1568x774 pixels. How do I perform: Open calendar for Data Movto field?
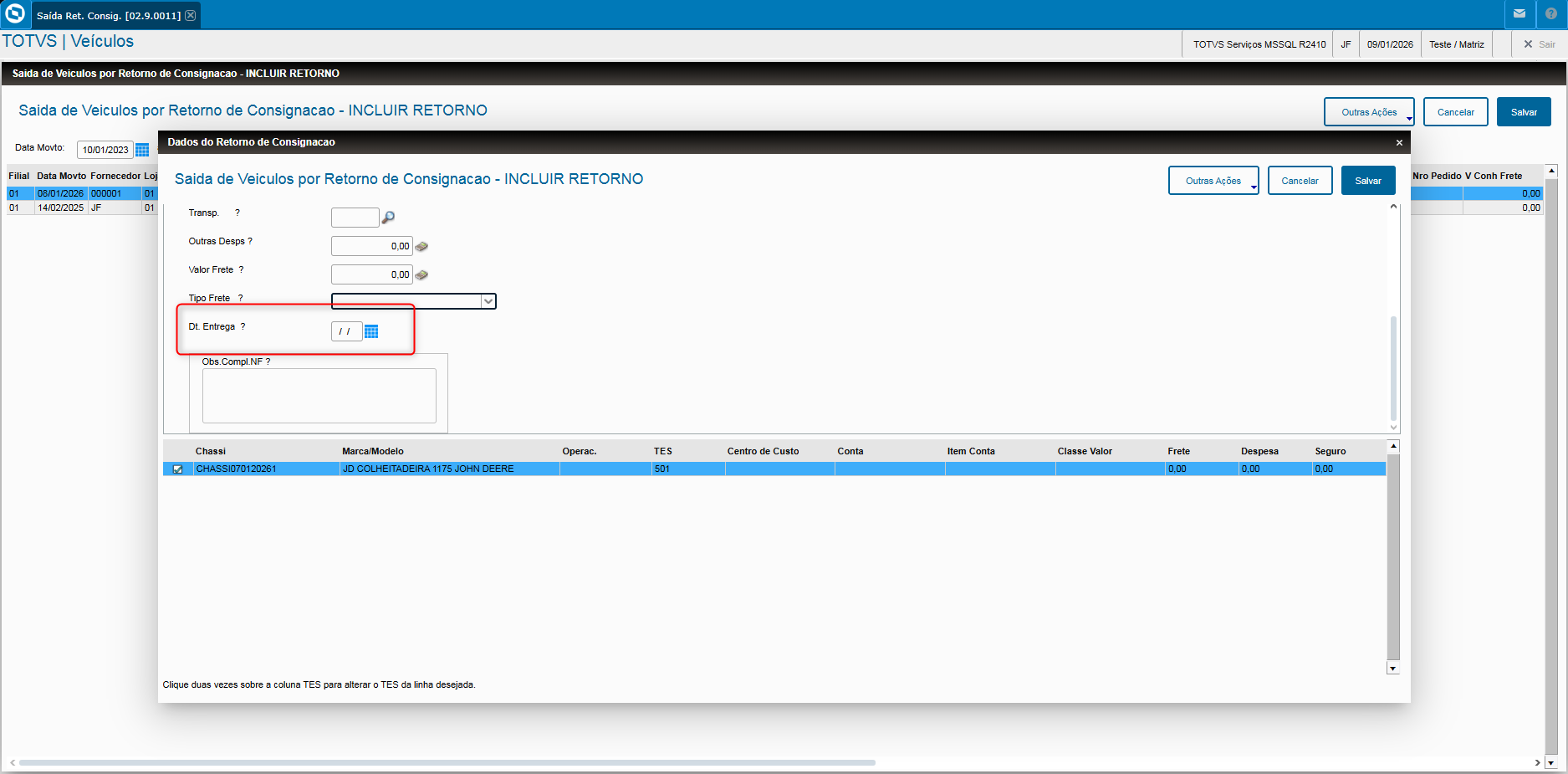(x=142, y=150)
